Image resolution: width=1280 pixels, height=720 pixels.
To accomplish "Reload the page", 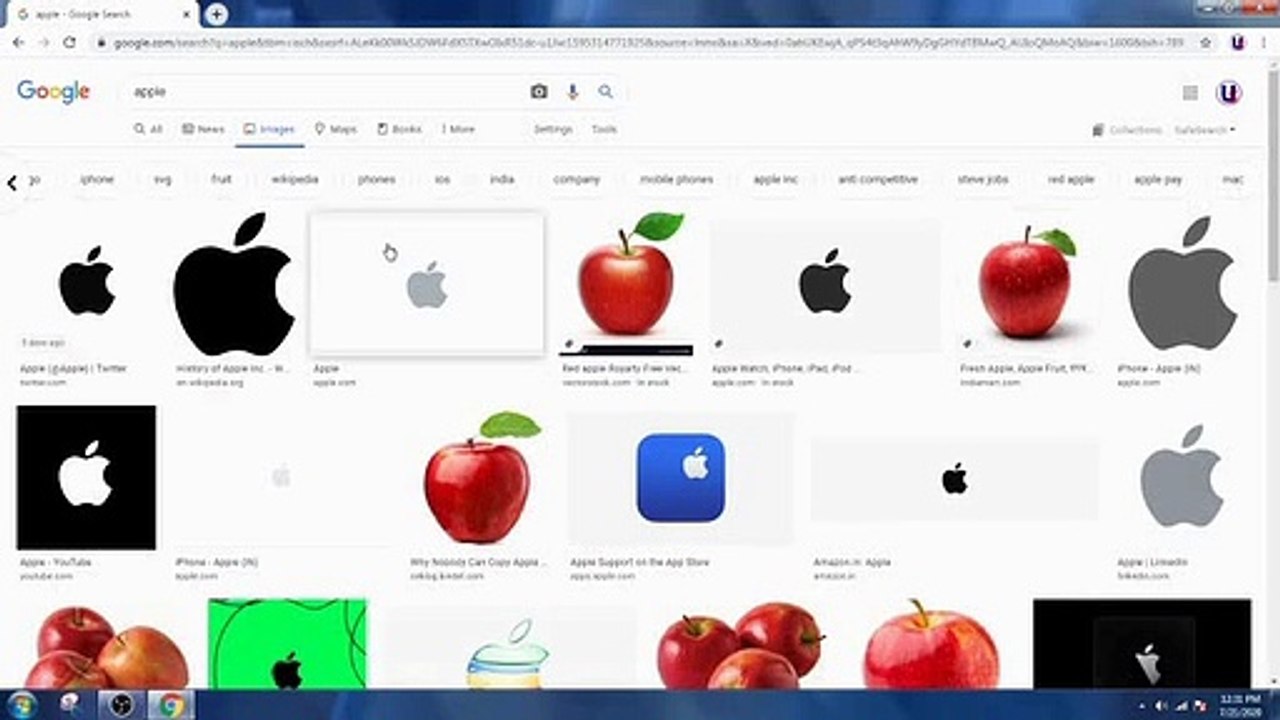I will point(70,43).
